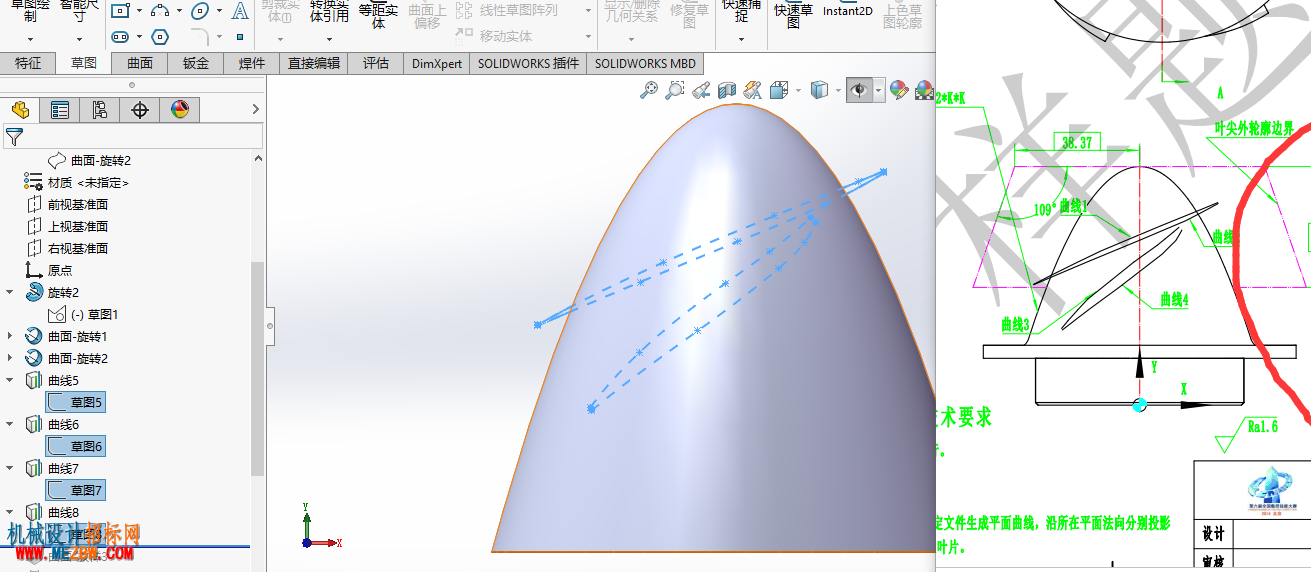The width and height of the screenshot is (1311, 572).
Task: Switch to the SOLIDWORKS 插件 tab
Action: 528,63
